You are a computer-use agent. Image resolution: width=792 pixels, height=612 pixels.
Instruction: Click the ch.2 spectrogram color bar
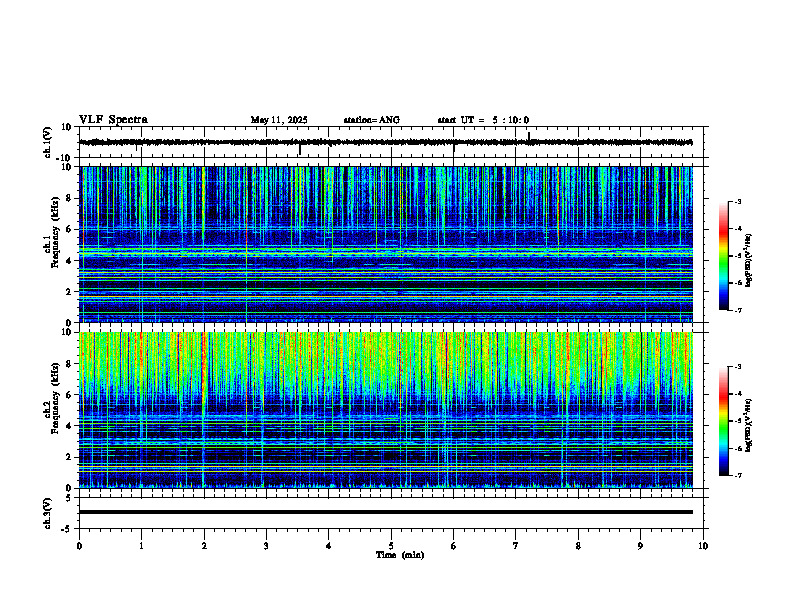[723, 421]
